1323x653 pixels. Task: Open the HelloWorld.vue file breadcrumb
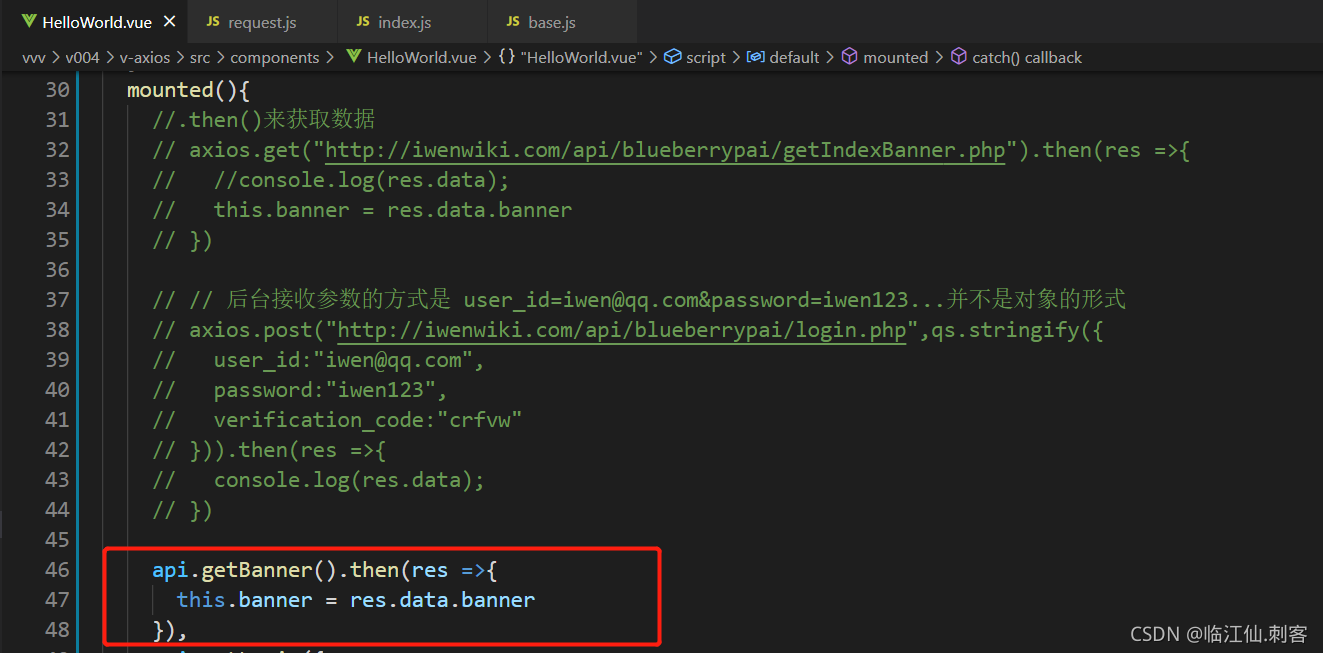(x=422, y=57)
